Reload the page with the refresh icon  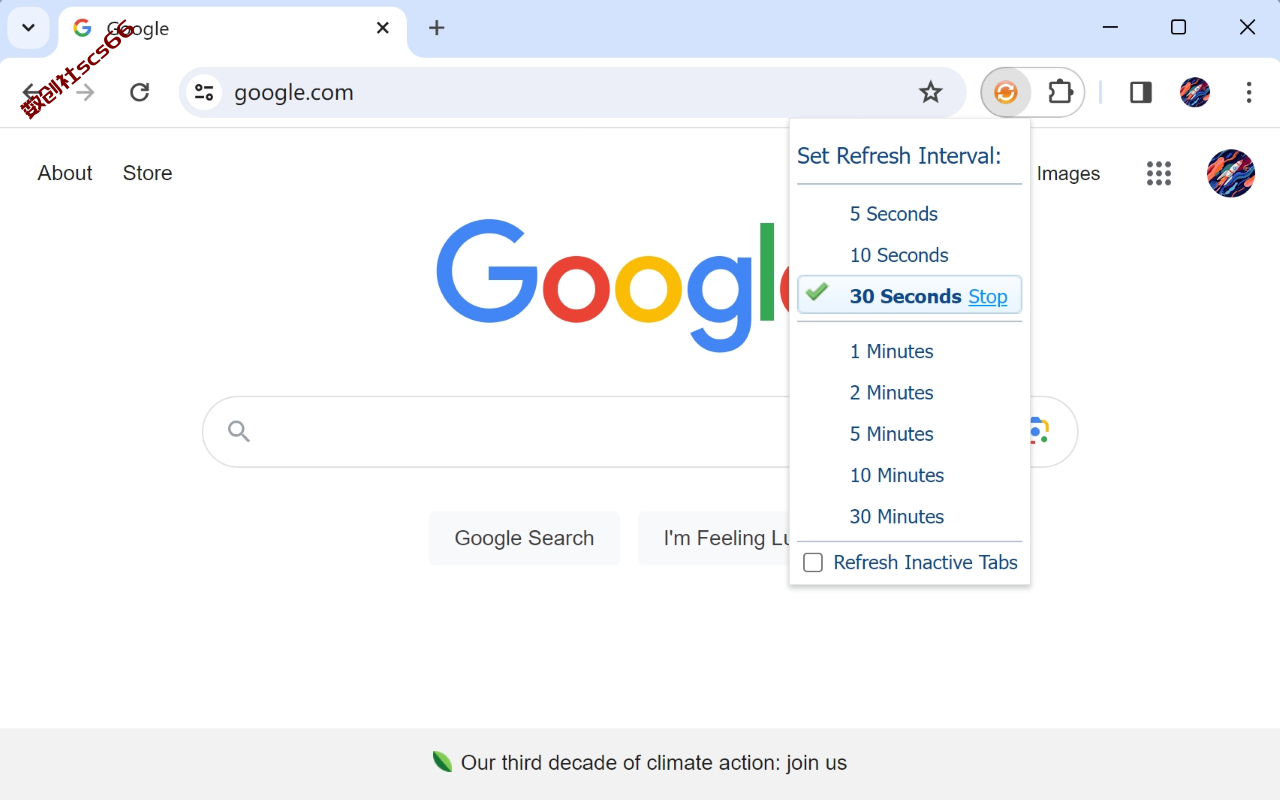pyautogui.click(x=140, y=93)
